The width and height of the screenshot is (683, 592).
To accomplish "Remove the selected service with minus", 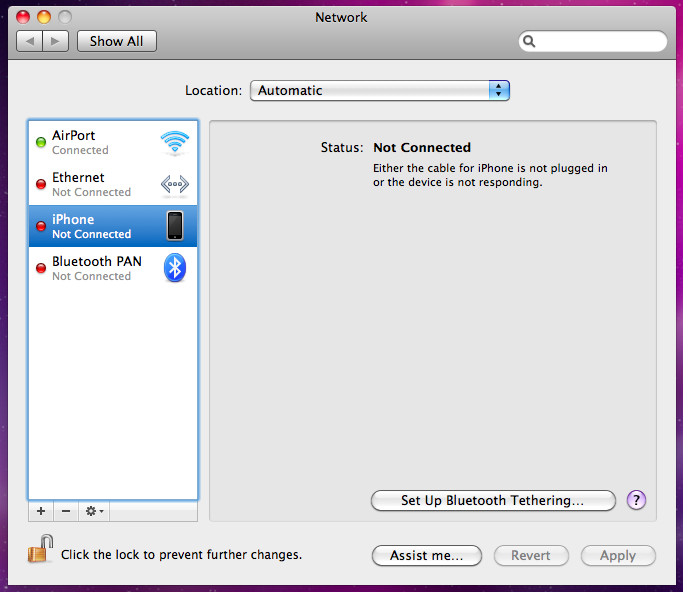I will [66, 511].
